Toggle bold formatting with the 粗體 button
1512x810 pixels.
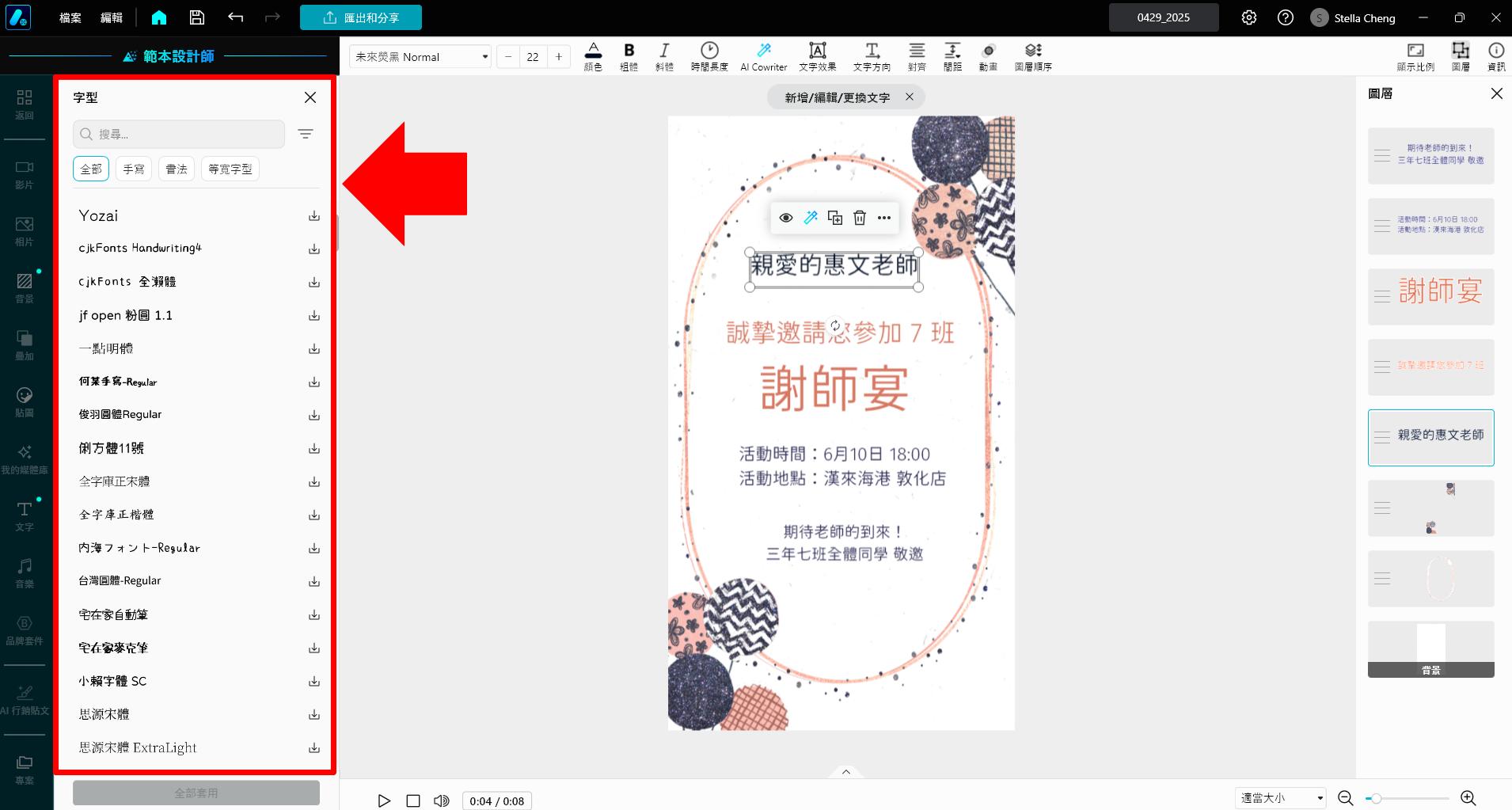tap(628, 55)
